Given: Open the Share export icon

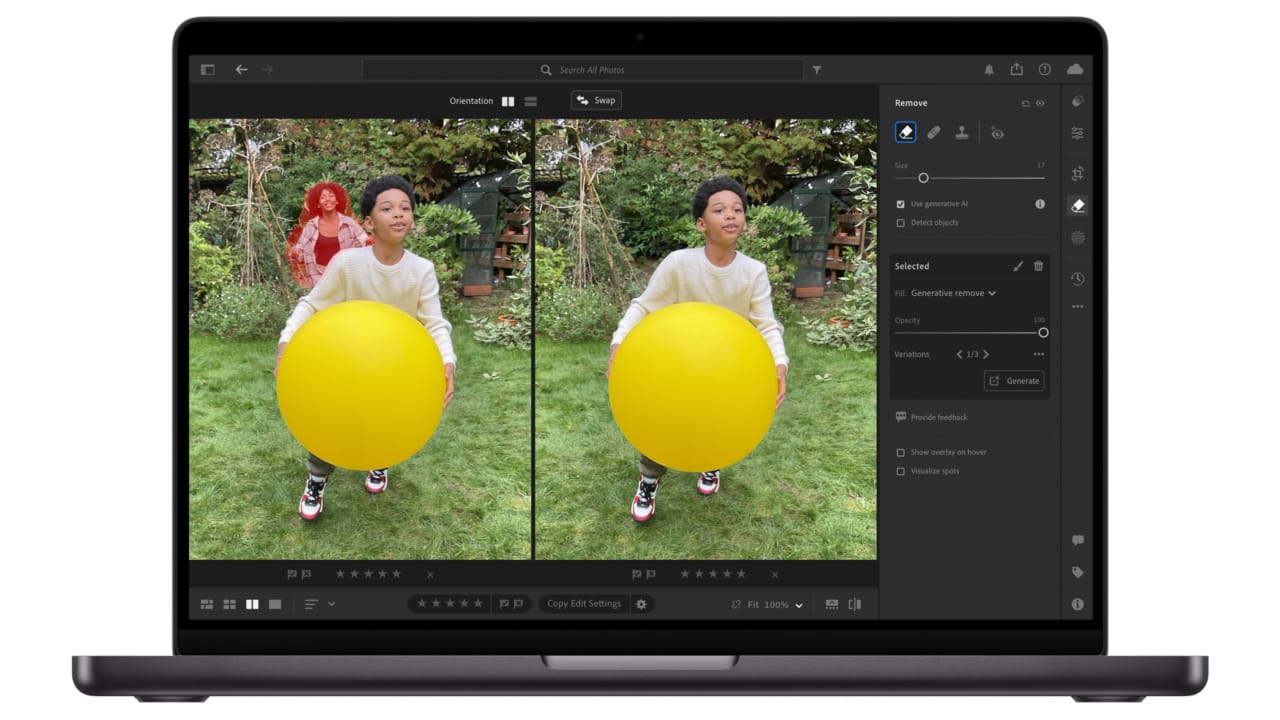Looking at the screenshot, I should coord(1016,69).
